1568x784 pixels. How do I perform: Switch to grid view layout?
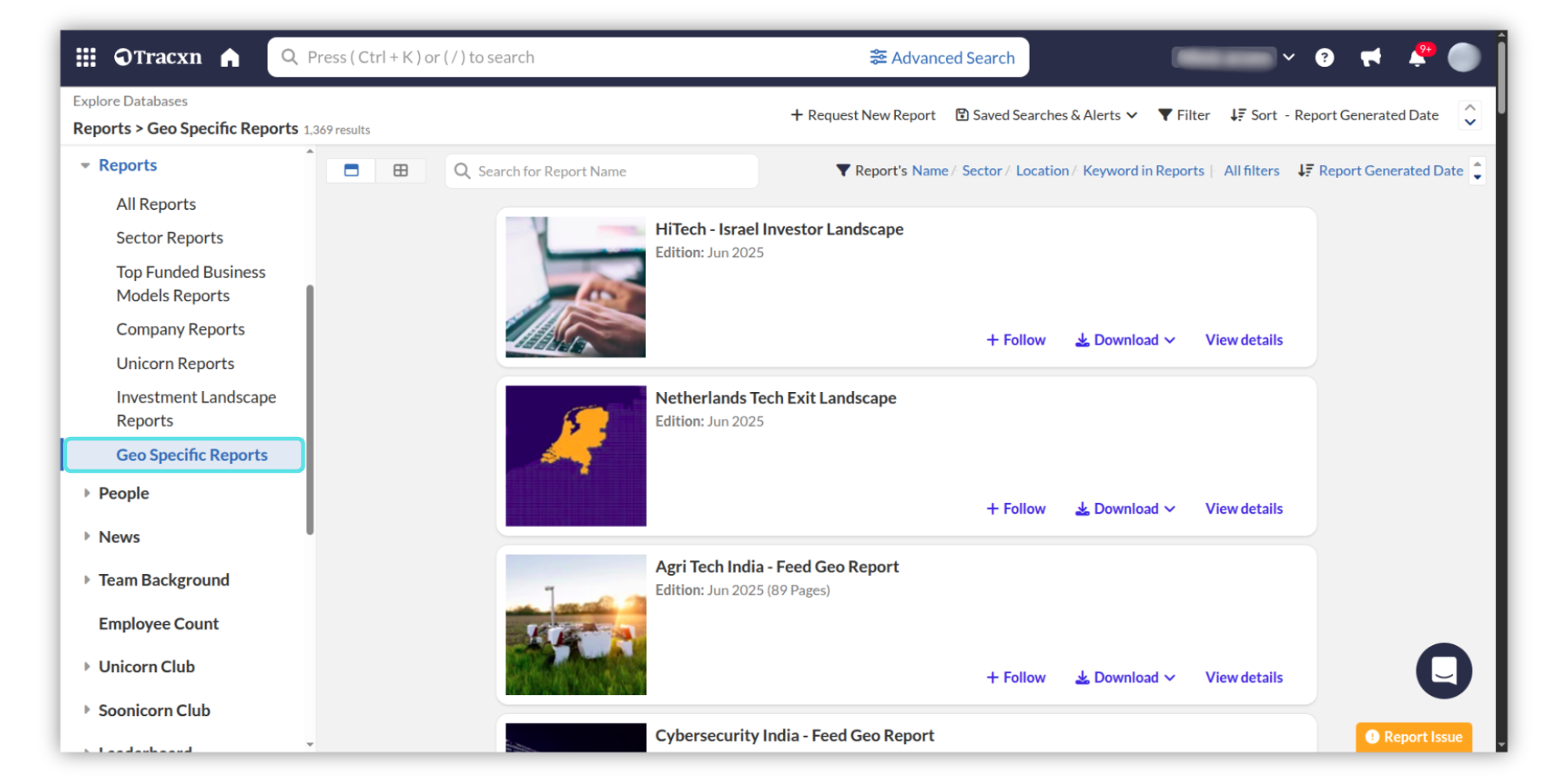point(400,171)
